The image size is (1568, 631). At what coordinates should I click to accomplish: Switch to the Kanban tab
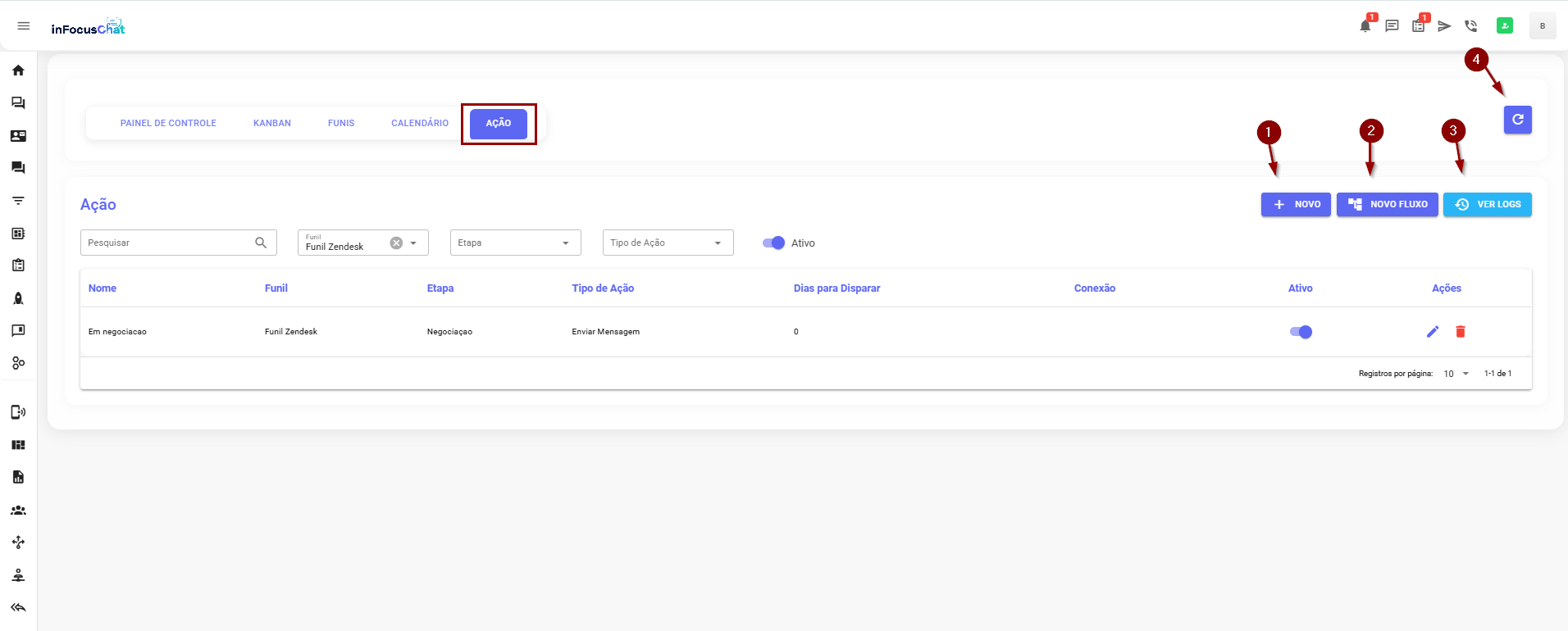tap(272, 123)
